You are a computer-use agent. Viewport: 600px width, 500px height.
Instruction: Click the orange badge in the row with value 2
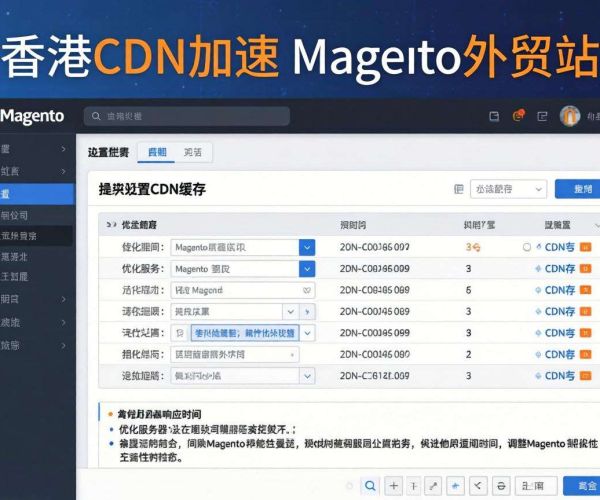coord(585,355)
